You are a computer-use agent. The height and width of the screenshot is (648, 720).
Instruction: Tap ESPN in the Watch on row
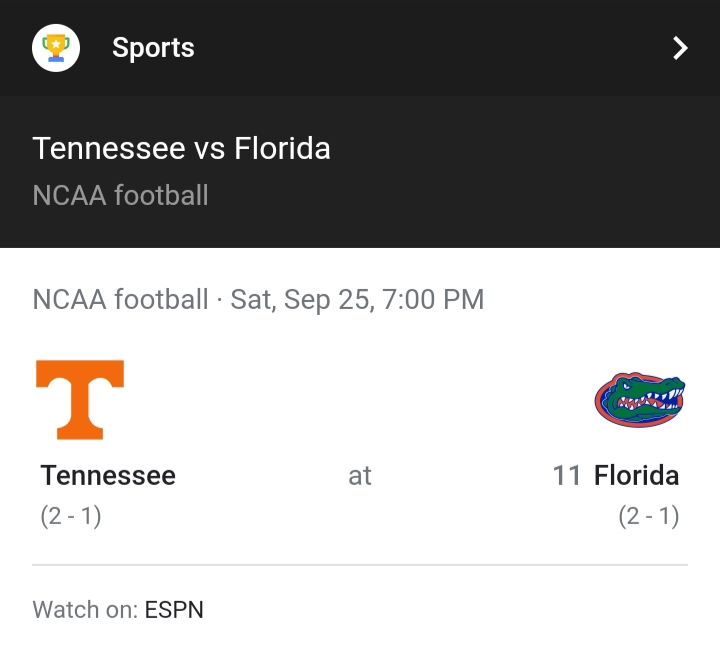pyautogui.click(x=174, y=609)
